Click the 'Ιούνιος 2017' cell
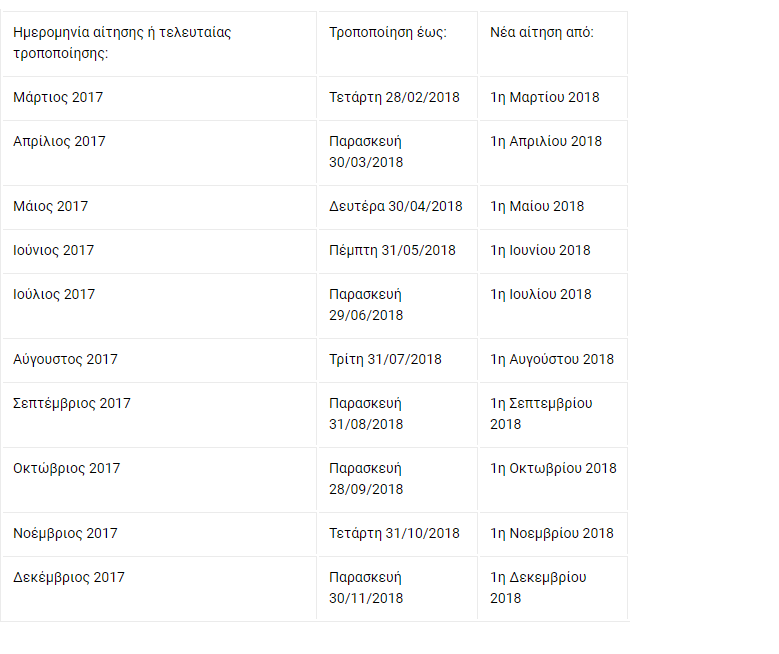The width and height of the screenshot is (779, 654). click(x=54, y=250)
